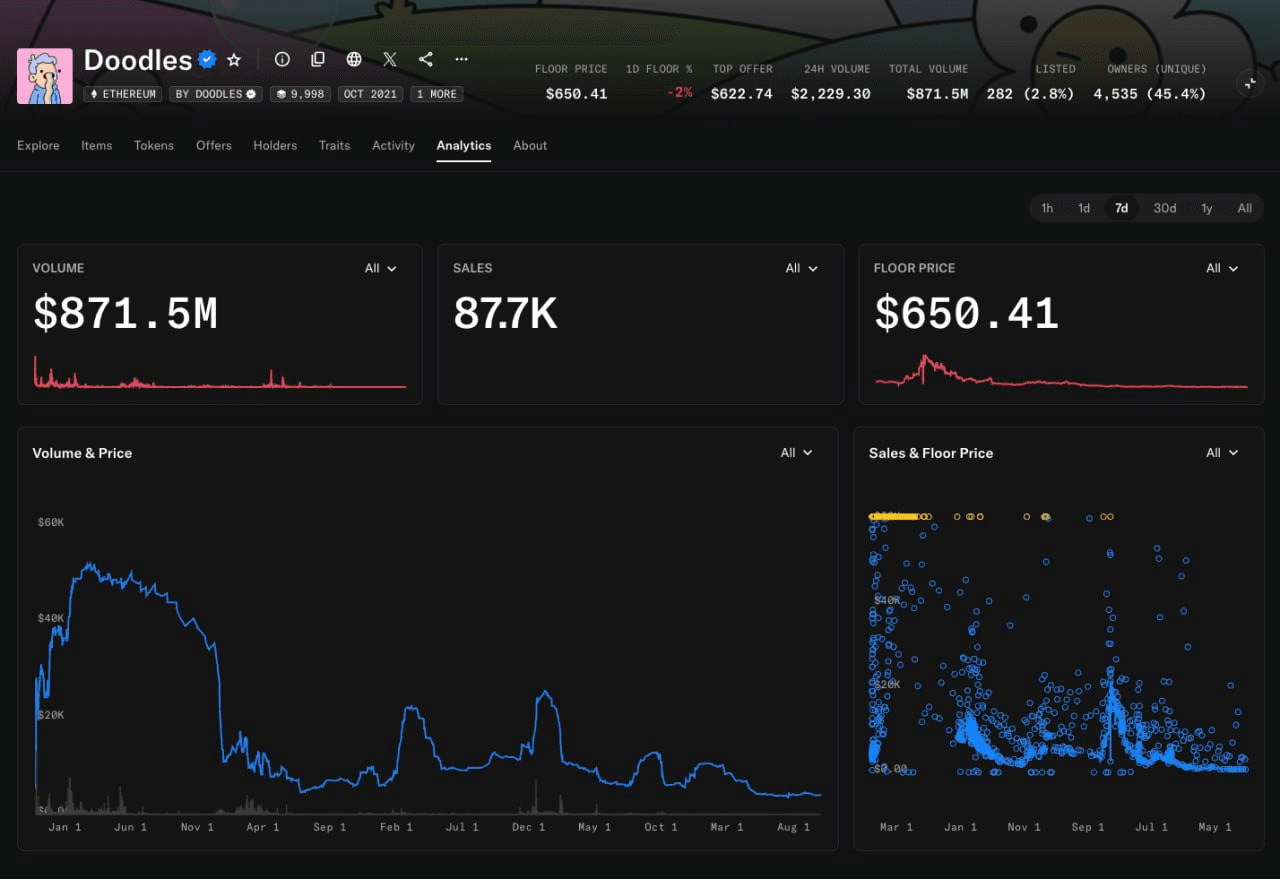Click the By Doodles creator badge
Image resolution: width=1280 pixels, height=879 pixels.
pyautogui.click(x=215, y=94)
